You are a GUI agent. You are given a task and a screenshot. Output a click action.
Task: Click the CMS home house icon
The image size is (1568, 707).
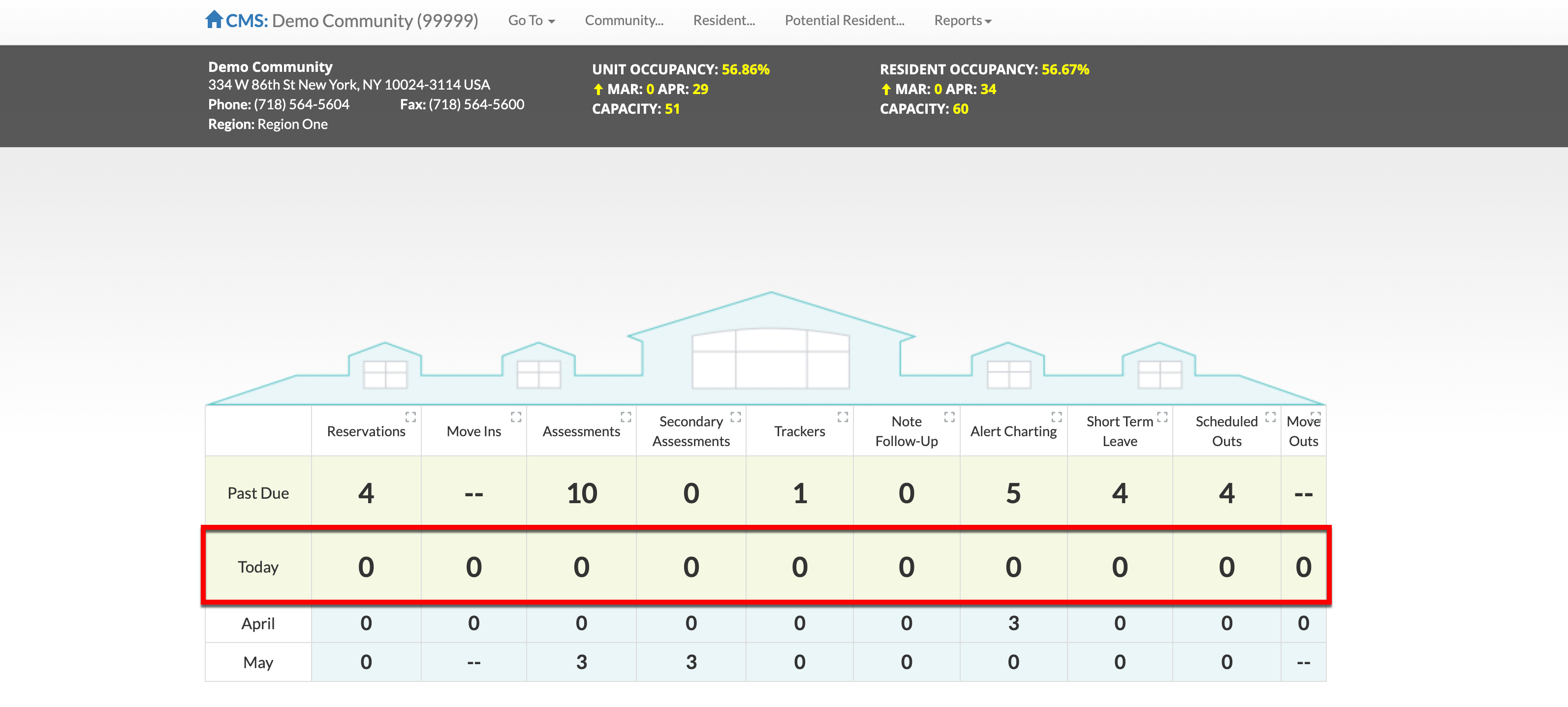[214, 20]
